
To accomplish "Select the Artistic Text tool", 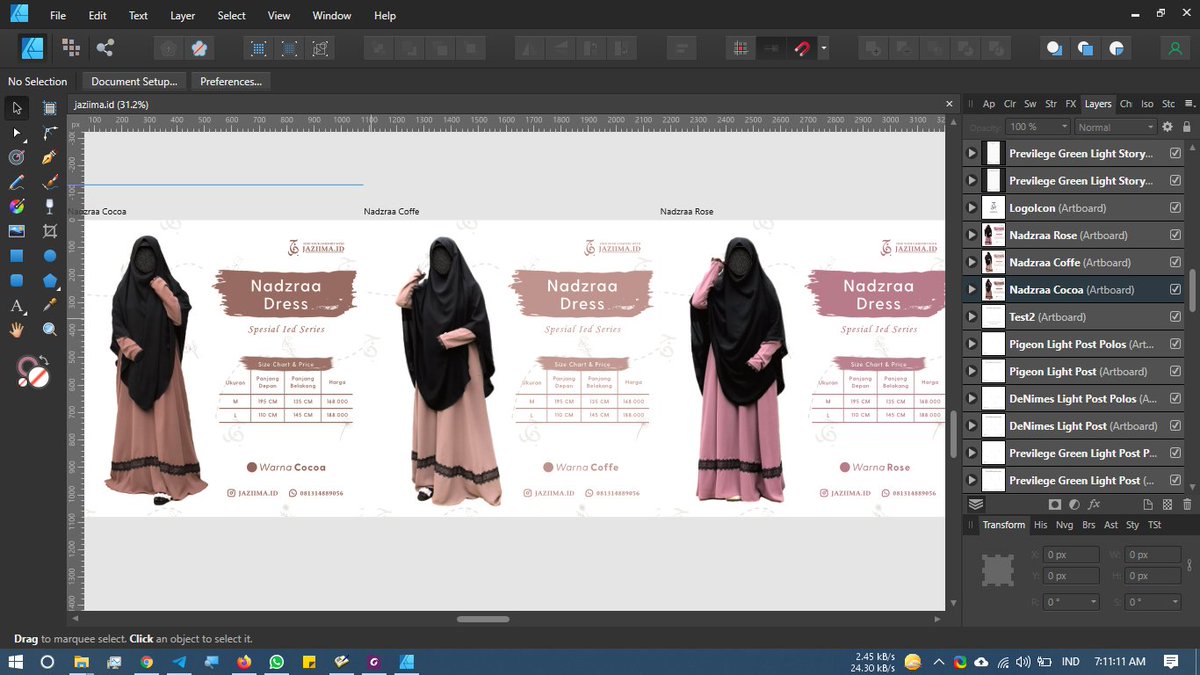I will [x=17, y=305].
